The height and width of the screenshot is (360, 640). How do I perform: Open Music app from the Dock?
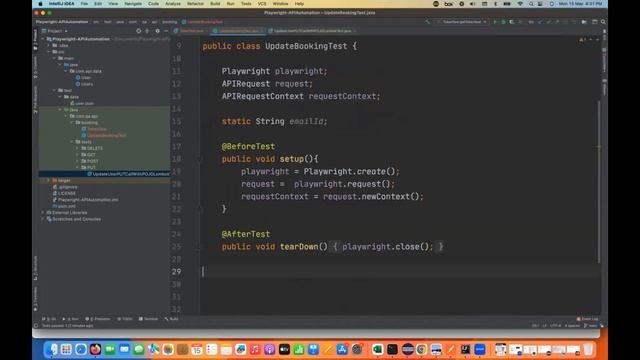click(x=255, y=349)
